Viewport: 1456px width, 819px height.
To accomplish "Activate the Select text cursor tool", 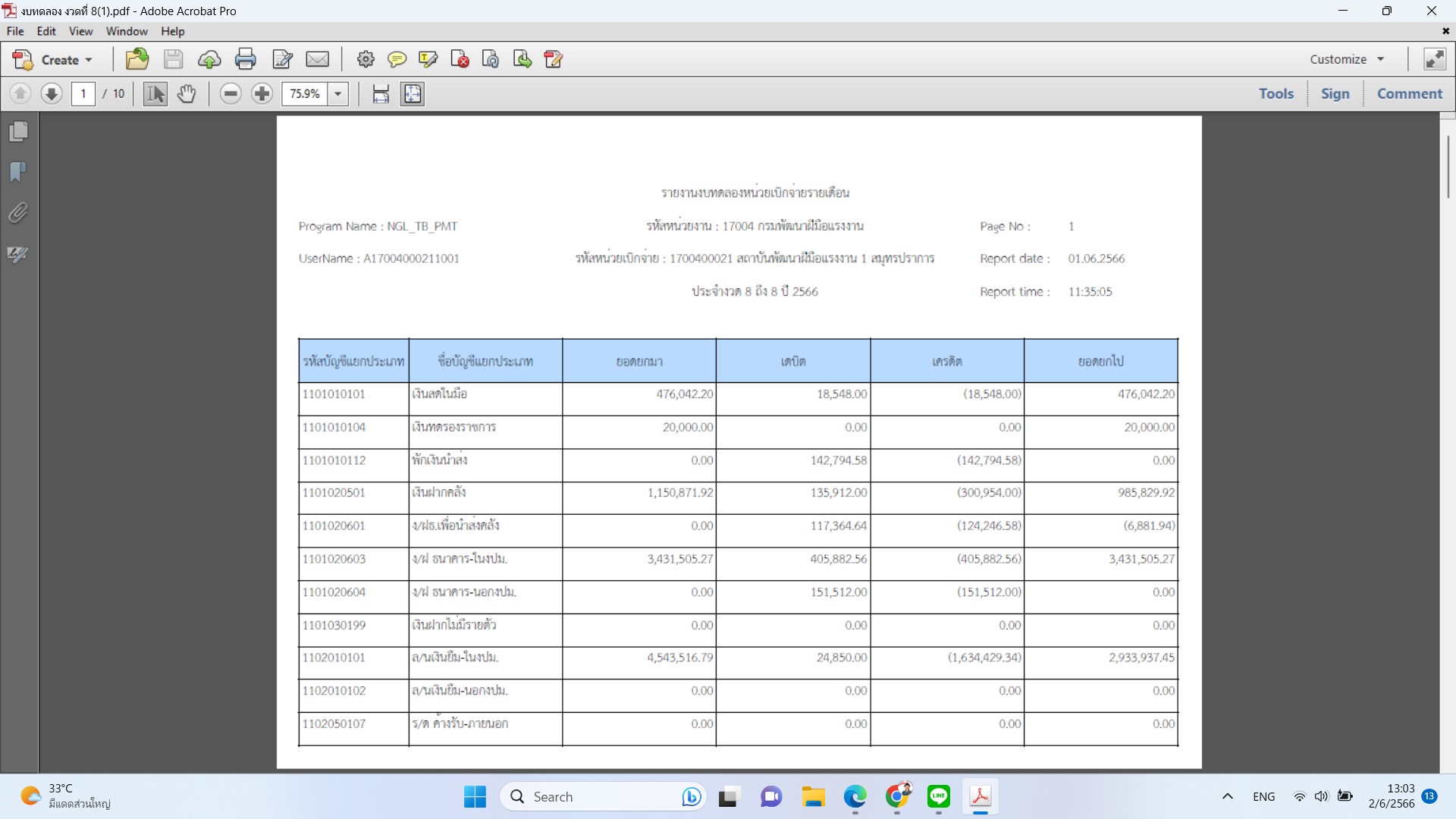I will click(155, 94).
